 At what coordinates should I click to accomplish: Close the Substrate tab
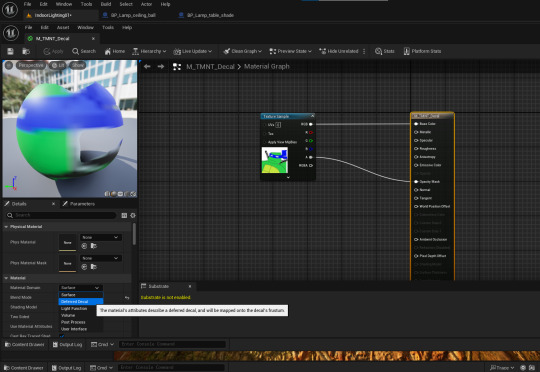coord(190,287)
